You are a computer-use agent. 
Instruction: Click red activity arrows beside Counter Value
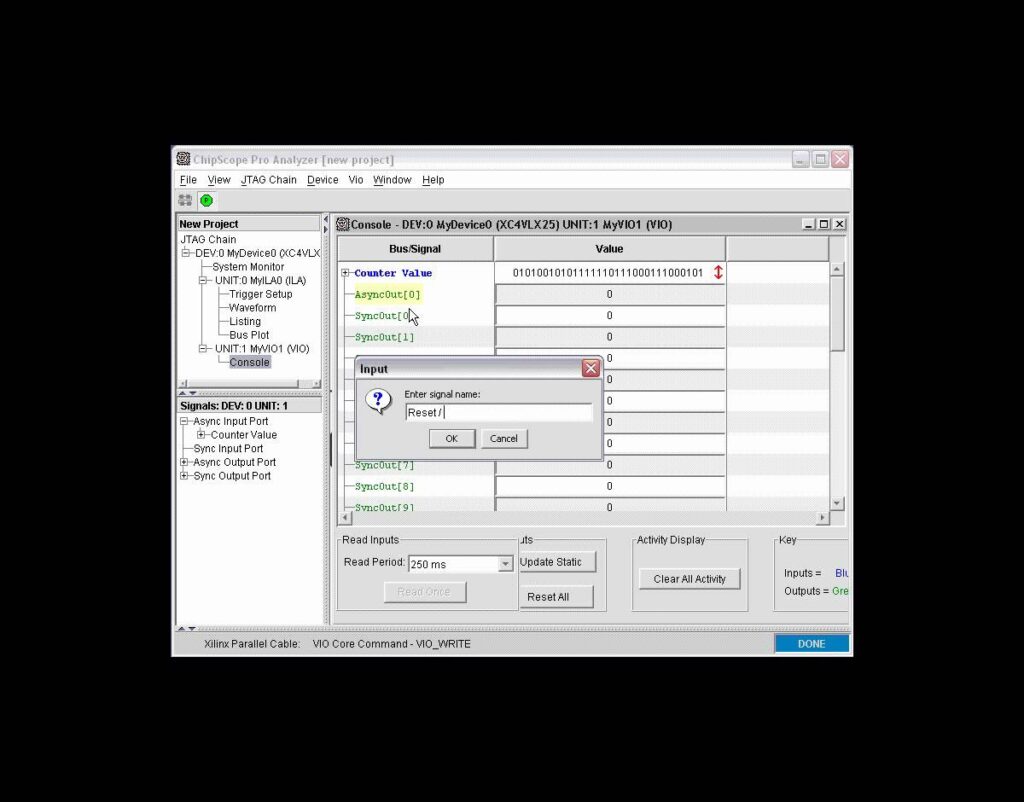pyautogui.click(x=718, y=271)
